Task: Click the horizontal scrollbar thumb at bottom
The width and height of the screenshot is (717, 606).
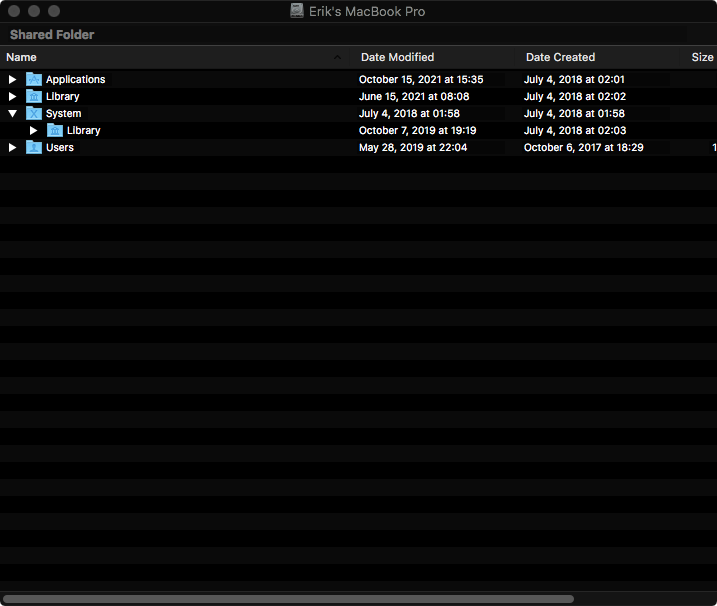Action: [288, 599]
